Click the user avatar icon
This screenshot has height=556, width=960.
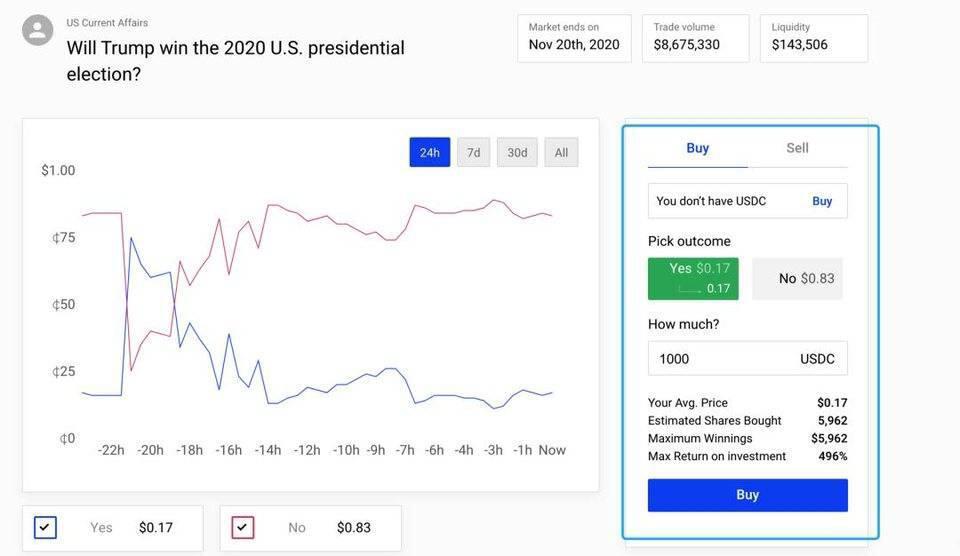coord(37,30)
